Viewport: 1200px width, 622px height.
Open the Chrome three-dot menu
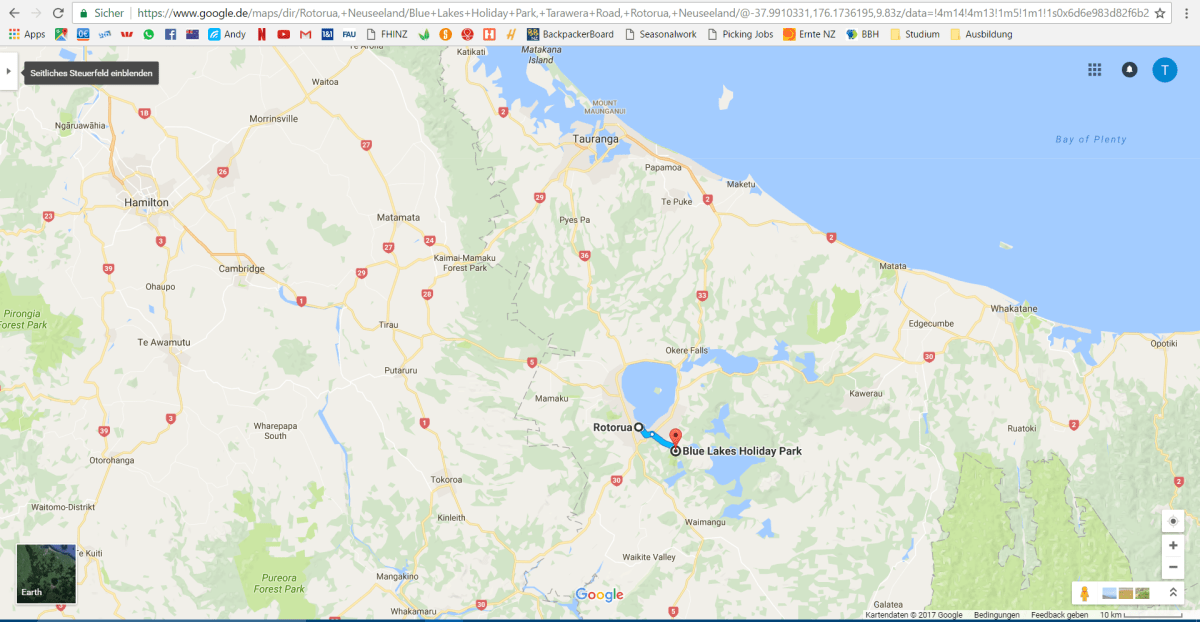1186,14
